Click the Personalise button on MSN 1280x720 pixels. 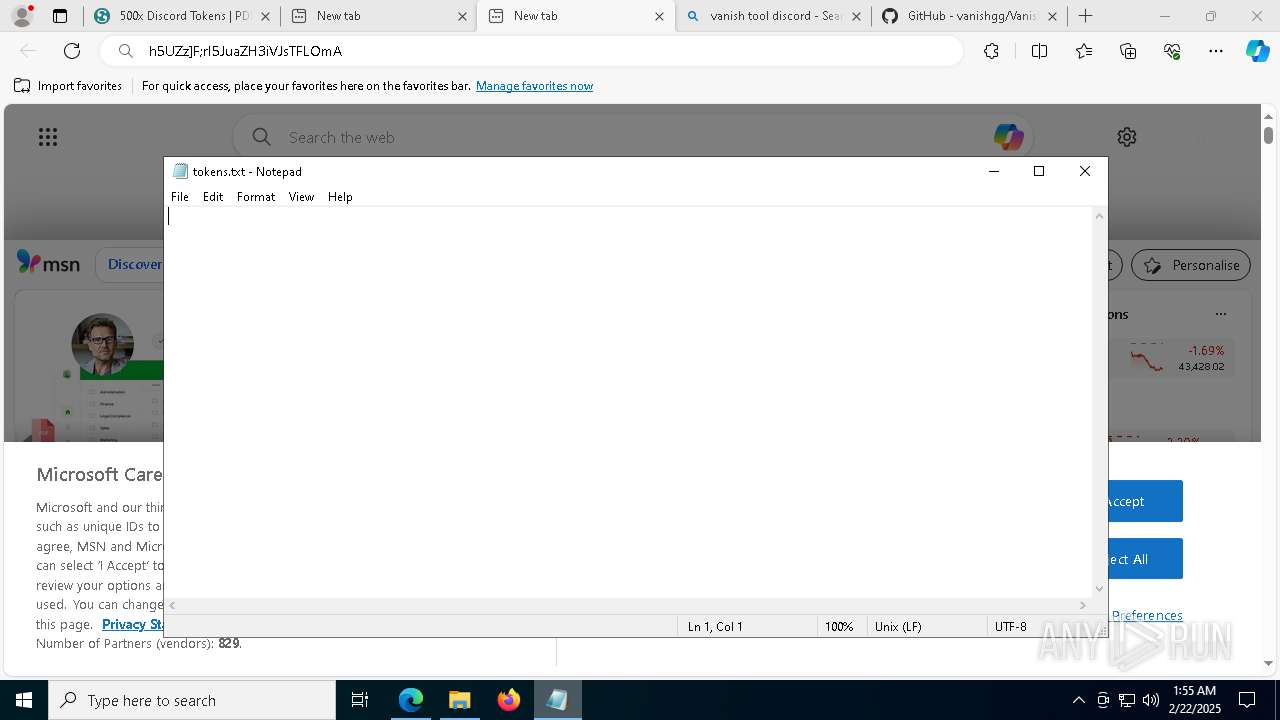pos(1191,265)
